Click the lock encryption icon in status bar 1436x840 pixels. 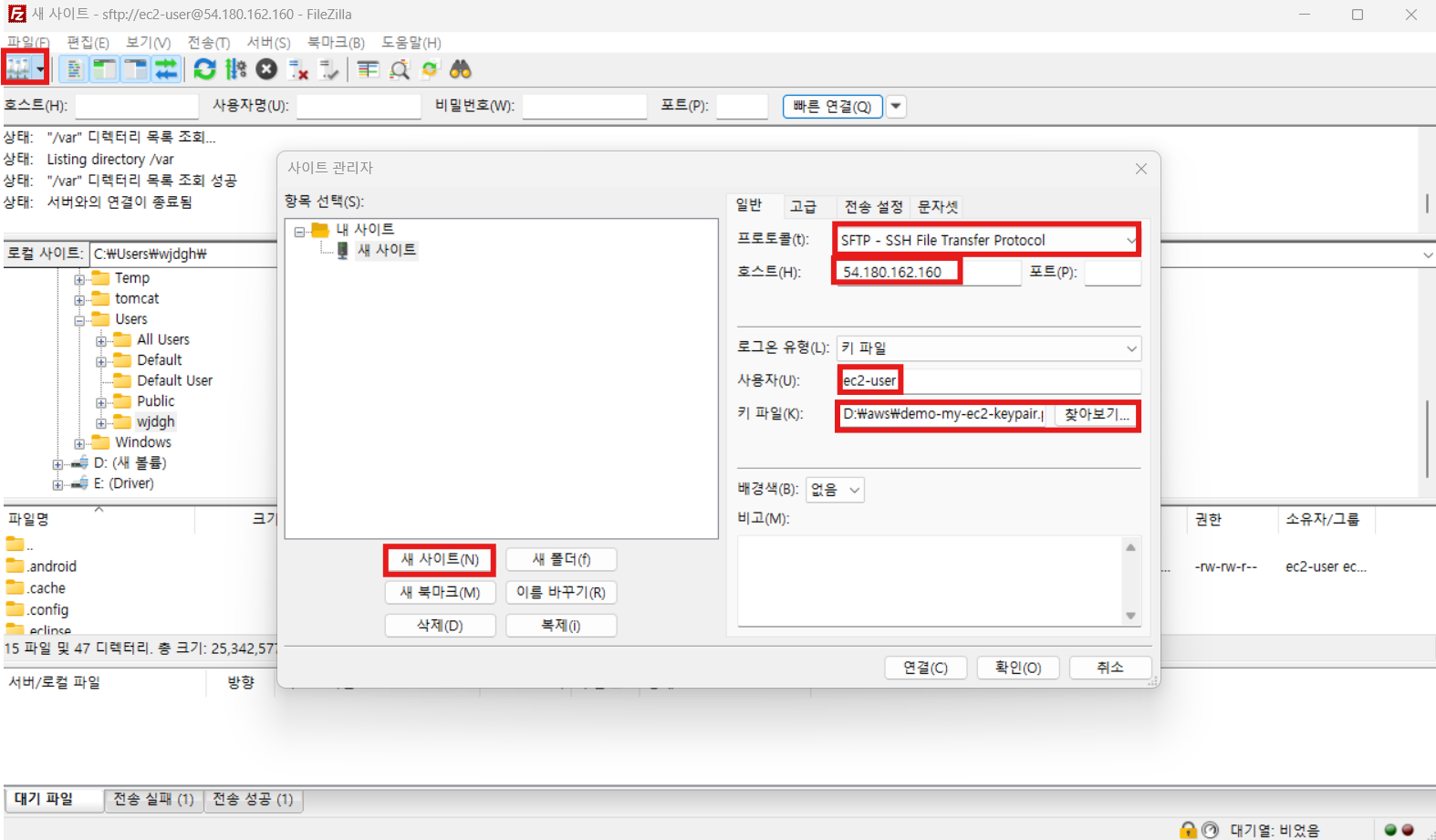(1188, 830)
